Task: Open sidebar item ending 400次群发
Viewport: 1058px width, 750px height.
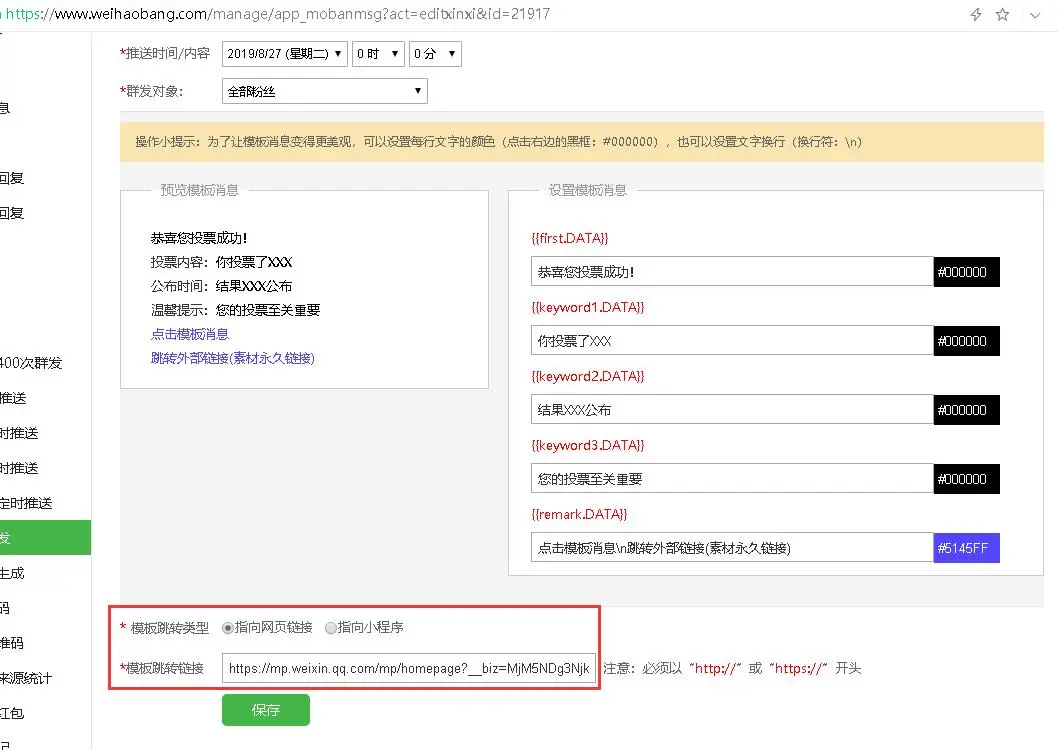Action: (31, 363)
